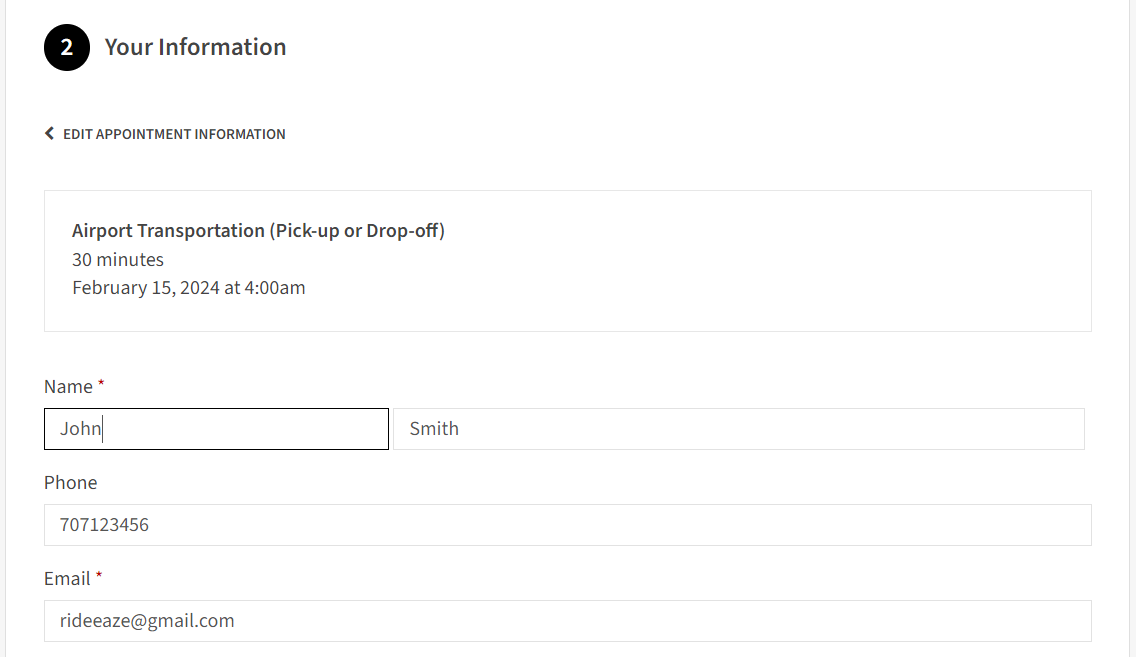Click into the Phone number field
The height and width of the screenshot is (657, 1136).
[x=567, y=525]
